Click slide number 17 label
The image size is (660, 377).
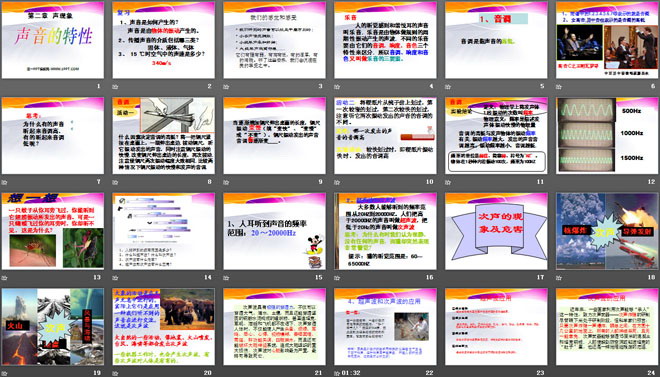[541, 277]
